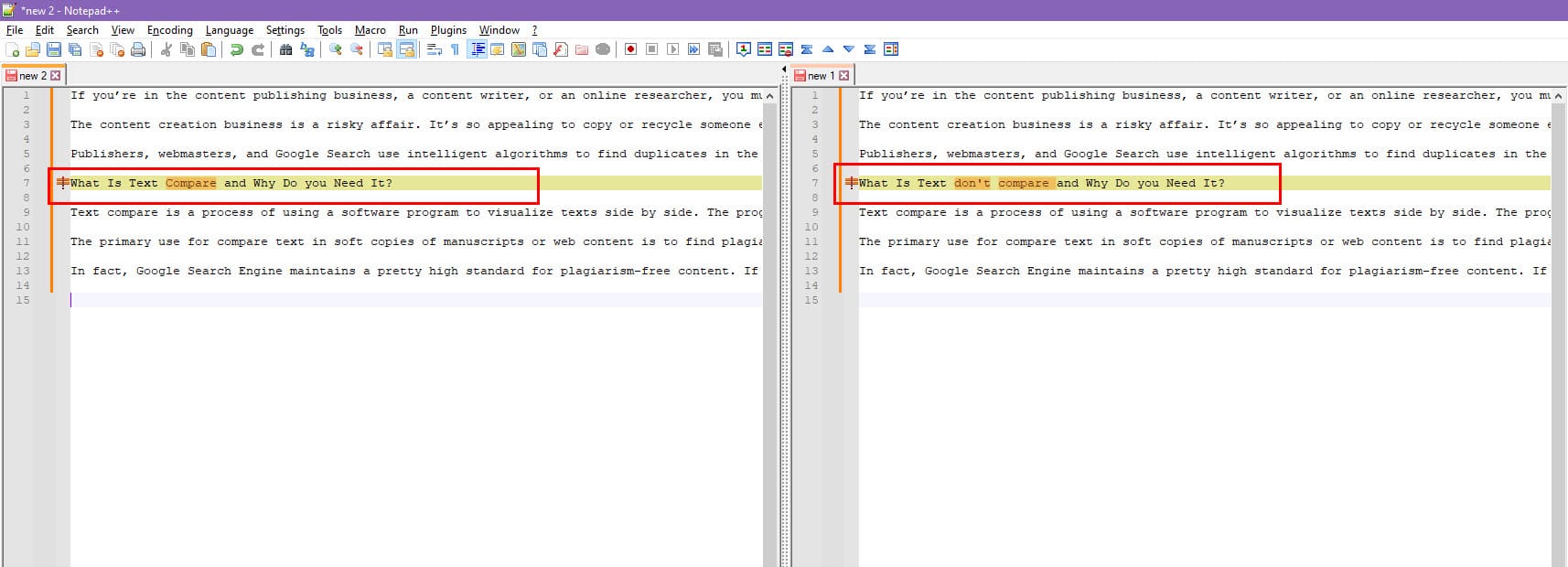Go to previous difference with up arrow
The width and height of the screenshot is (1568, 567).
(x=828, y=49)
